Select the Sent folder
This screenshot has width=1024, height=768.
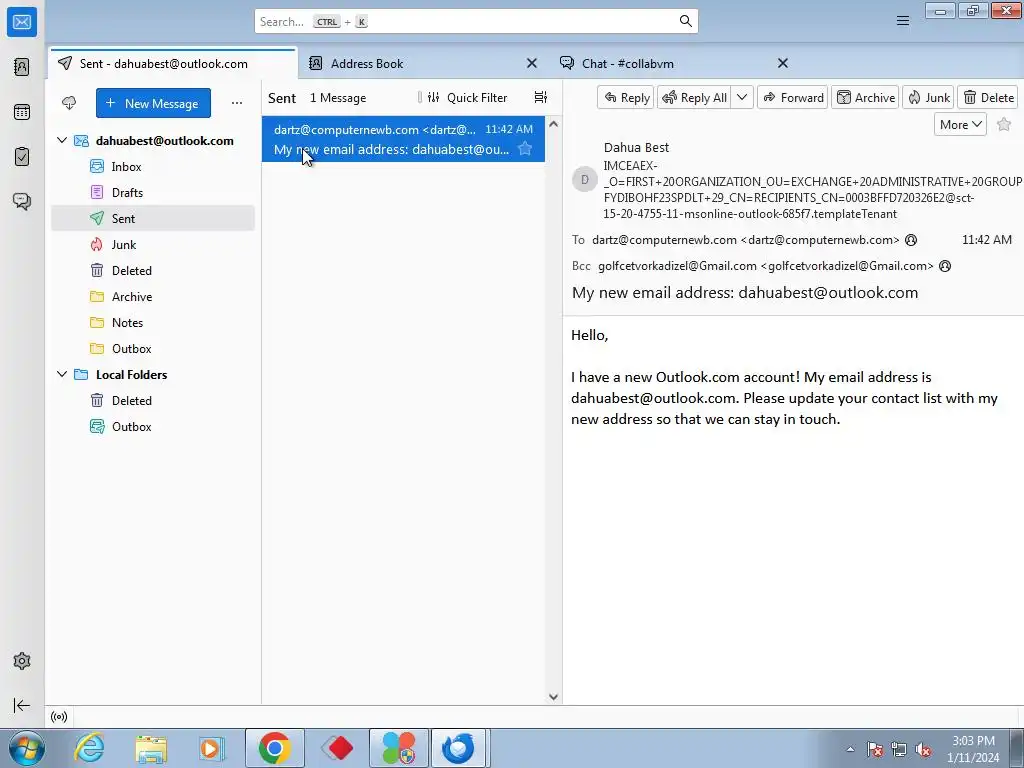[153, 218]
